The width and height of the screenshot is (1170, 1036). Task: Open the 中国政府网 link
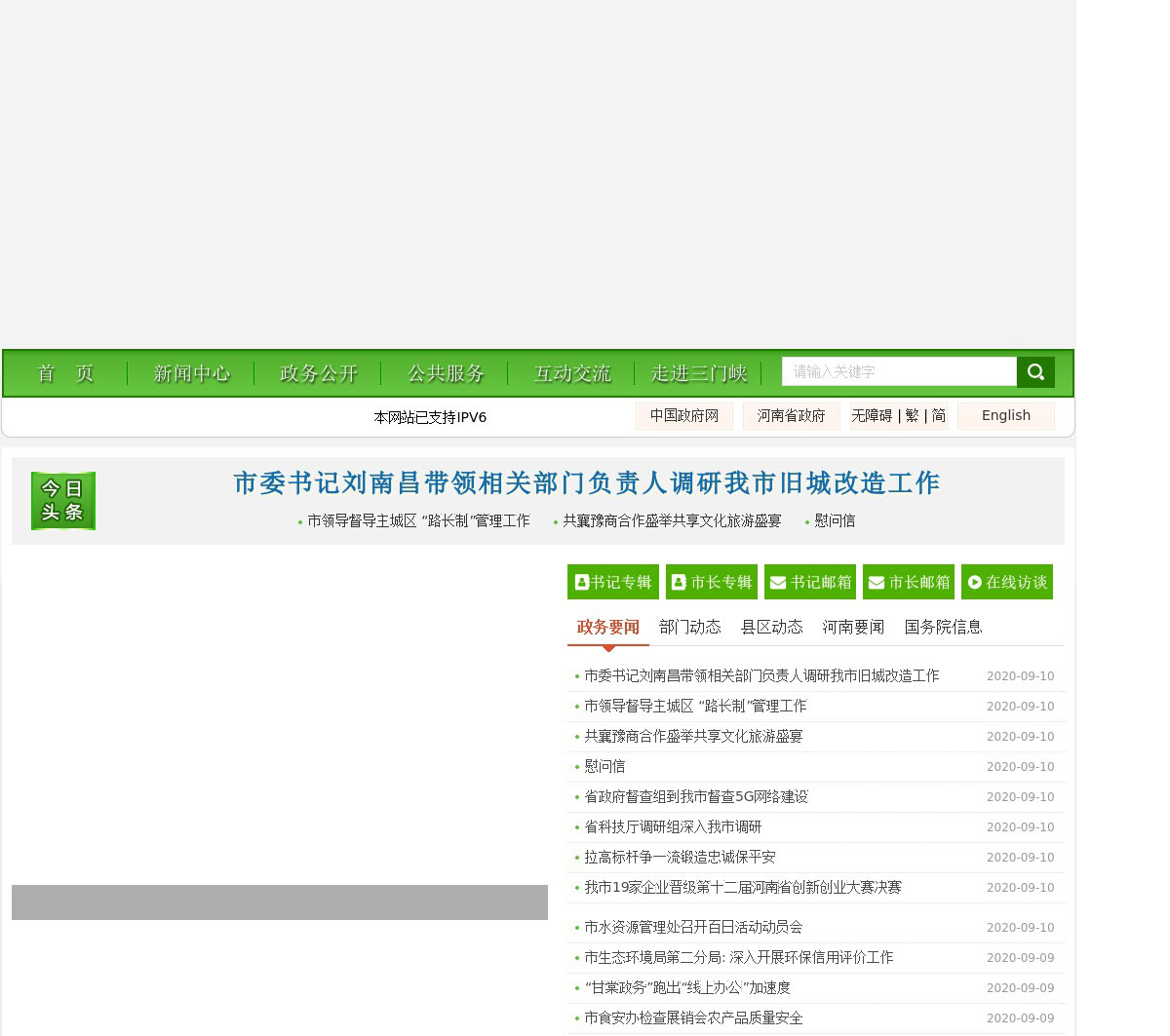click(684, 415)
